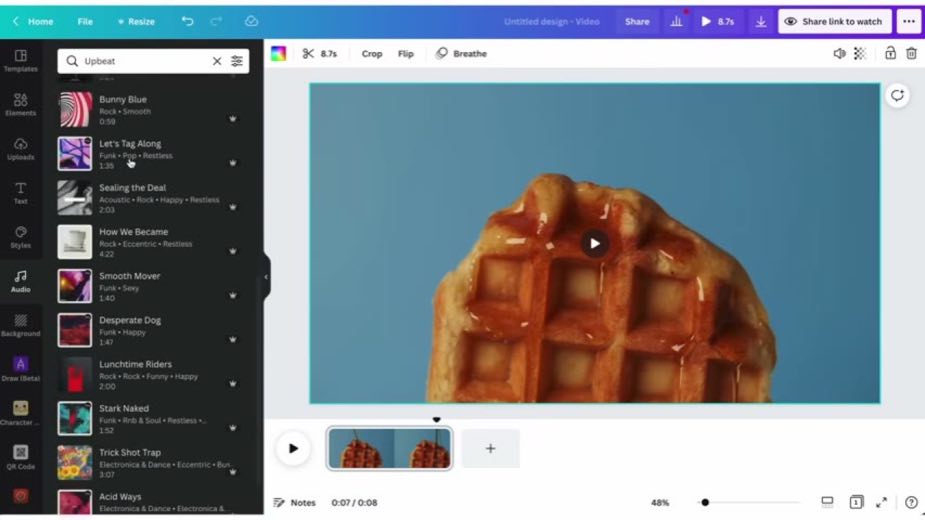925x520 pixels.
Task: Preview the video with the 8.7s play button
Action: 717,21
